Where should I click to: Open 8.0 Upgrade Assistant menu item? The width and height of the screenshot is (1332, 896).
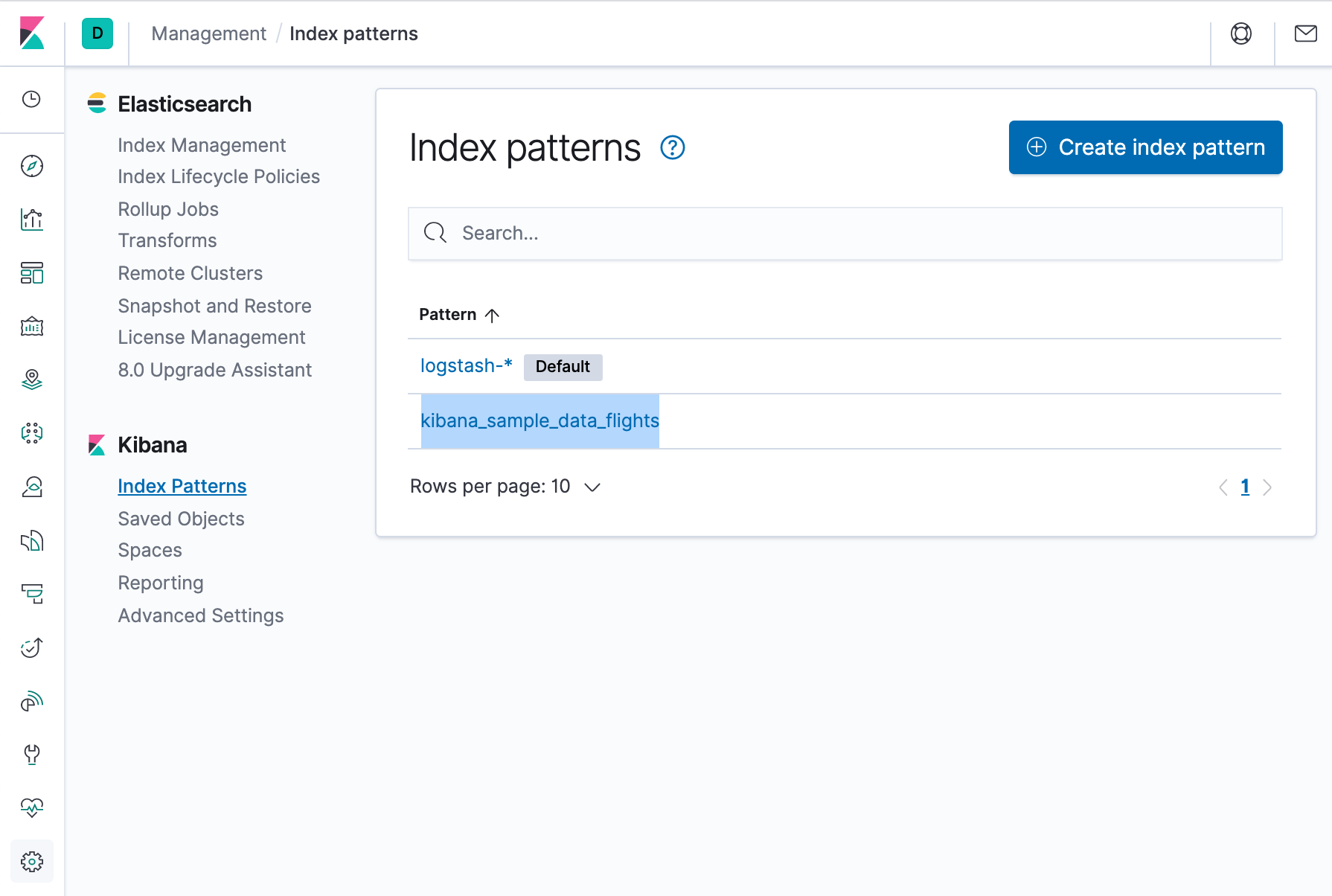coord(214,370)
